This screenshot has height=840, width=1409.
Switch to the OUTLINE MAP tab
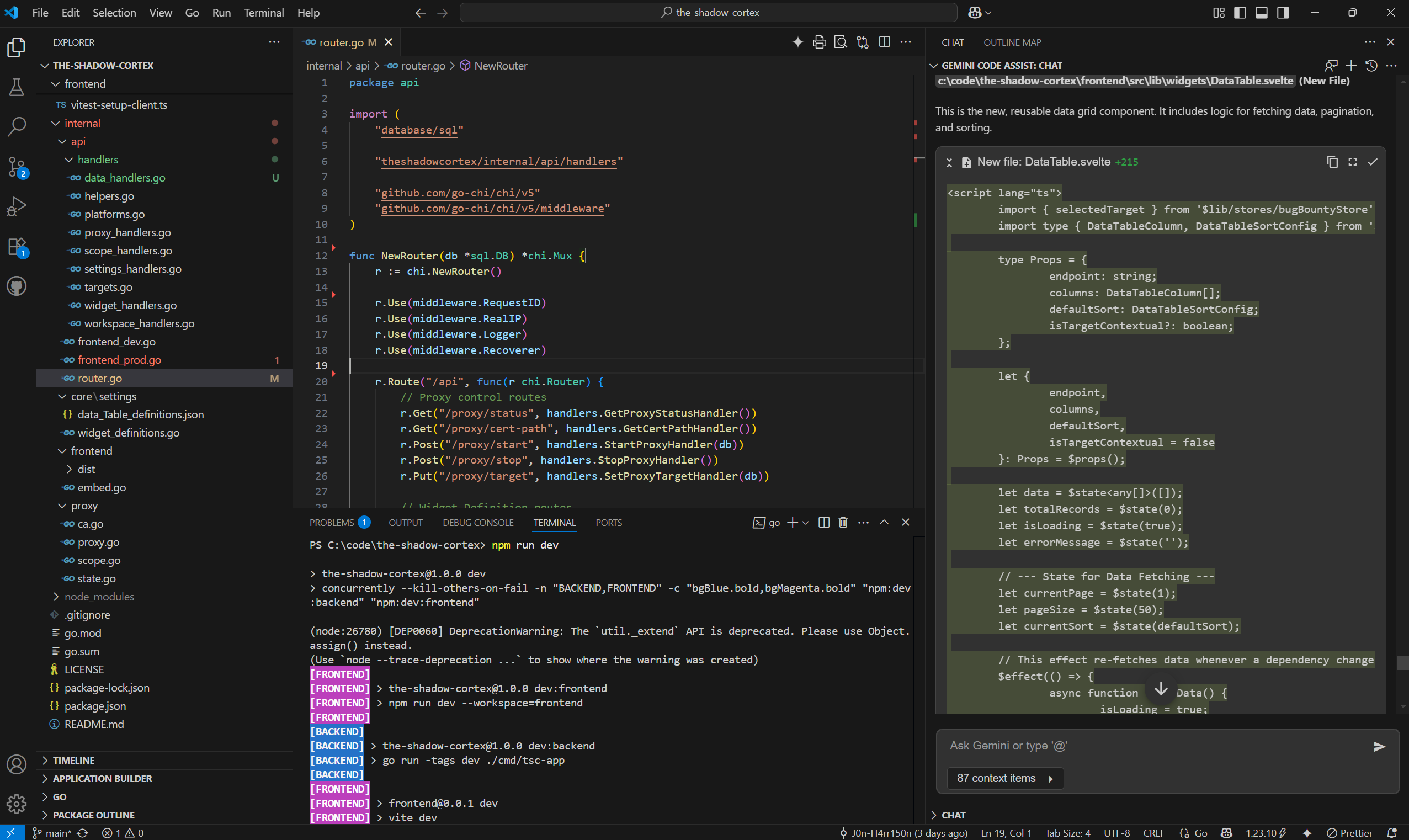pyautogui.click(x=1012, y=42)
